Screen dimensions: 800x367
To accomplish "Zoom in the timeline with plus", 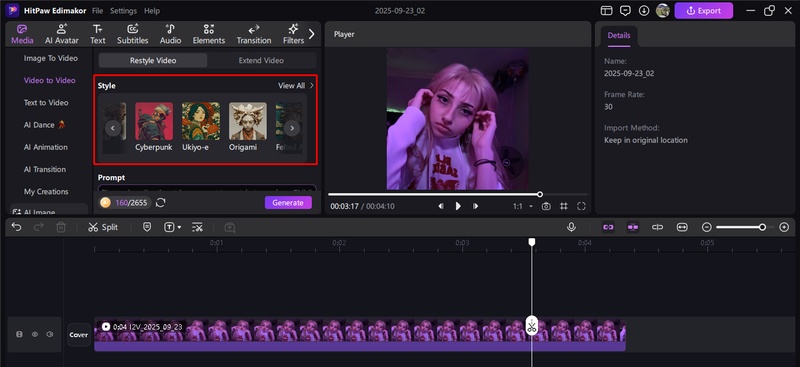I will [x=784, y=227].
